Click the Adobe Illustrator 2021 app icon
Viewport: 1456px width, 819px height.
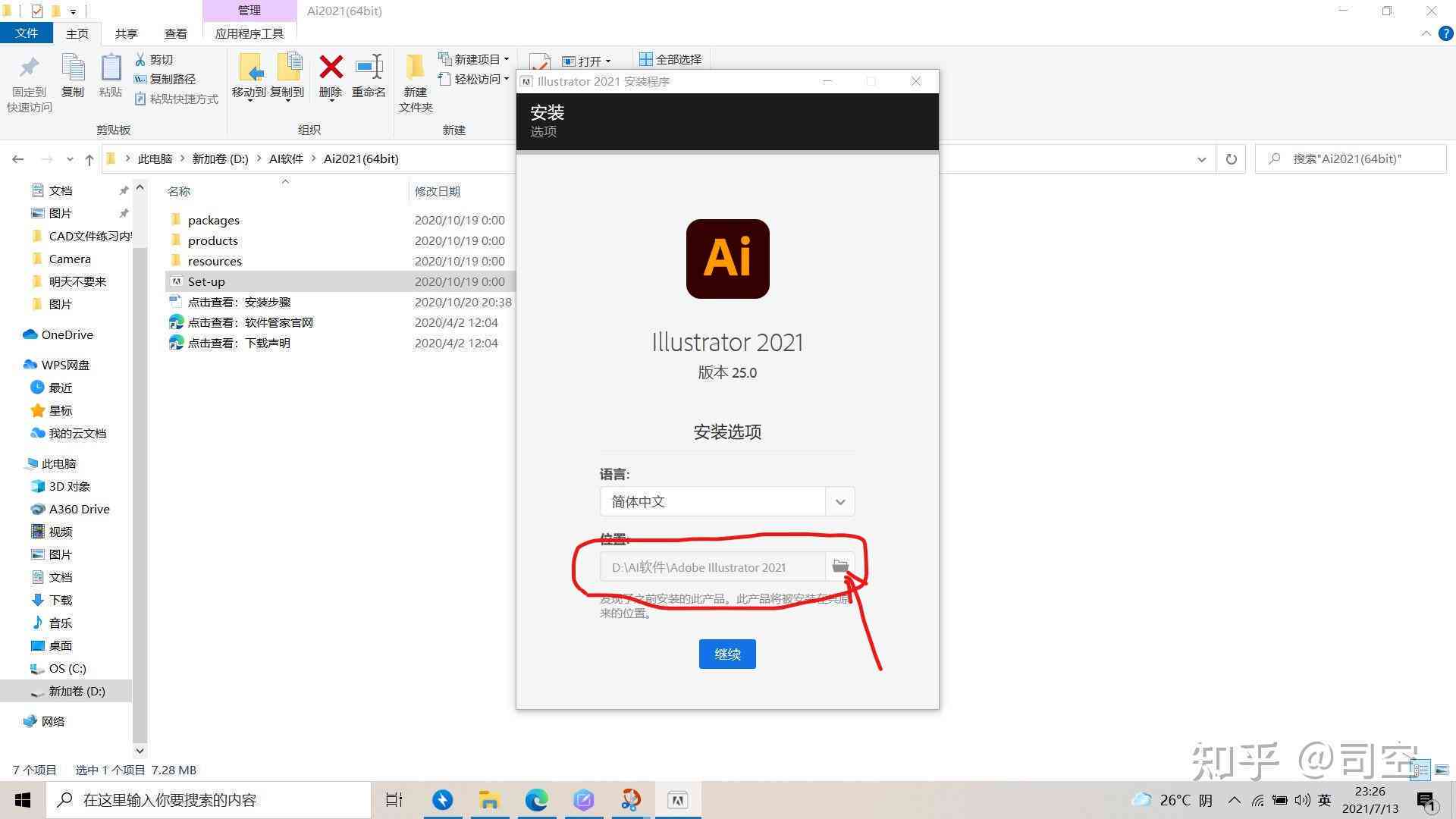pyautogui.click(x=727, y=257)
